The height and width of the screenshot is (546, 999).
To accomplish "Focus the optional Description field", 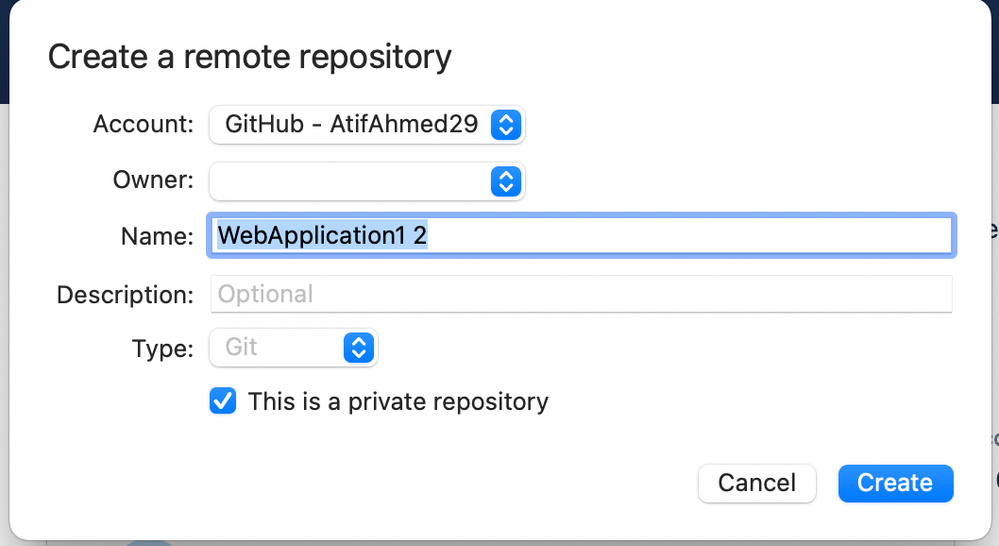I will 581,294.
